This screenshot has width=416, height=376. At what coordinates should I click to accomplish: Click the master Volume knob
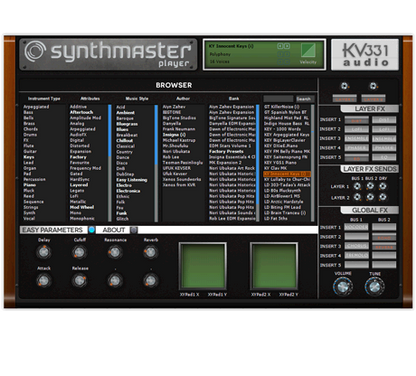[343, 286]
